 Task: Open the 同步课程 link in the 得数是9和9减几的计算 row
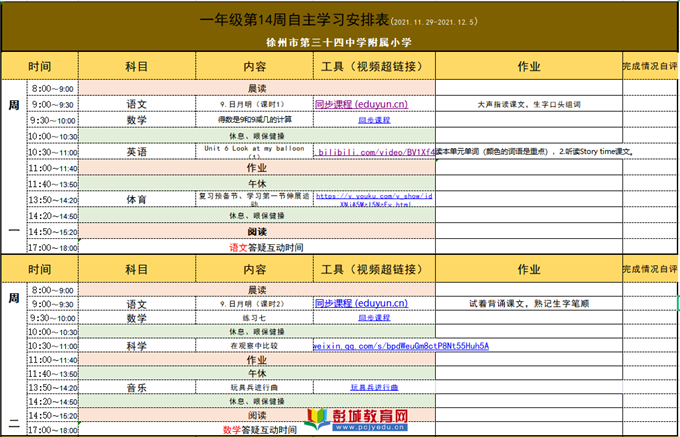[374, 120]
